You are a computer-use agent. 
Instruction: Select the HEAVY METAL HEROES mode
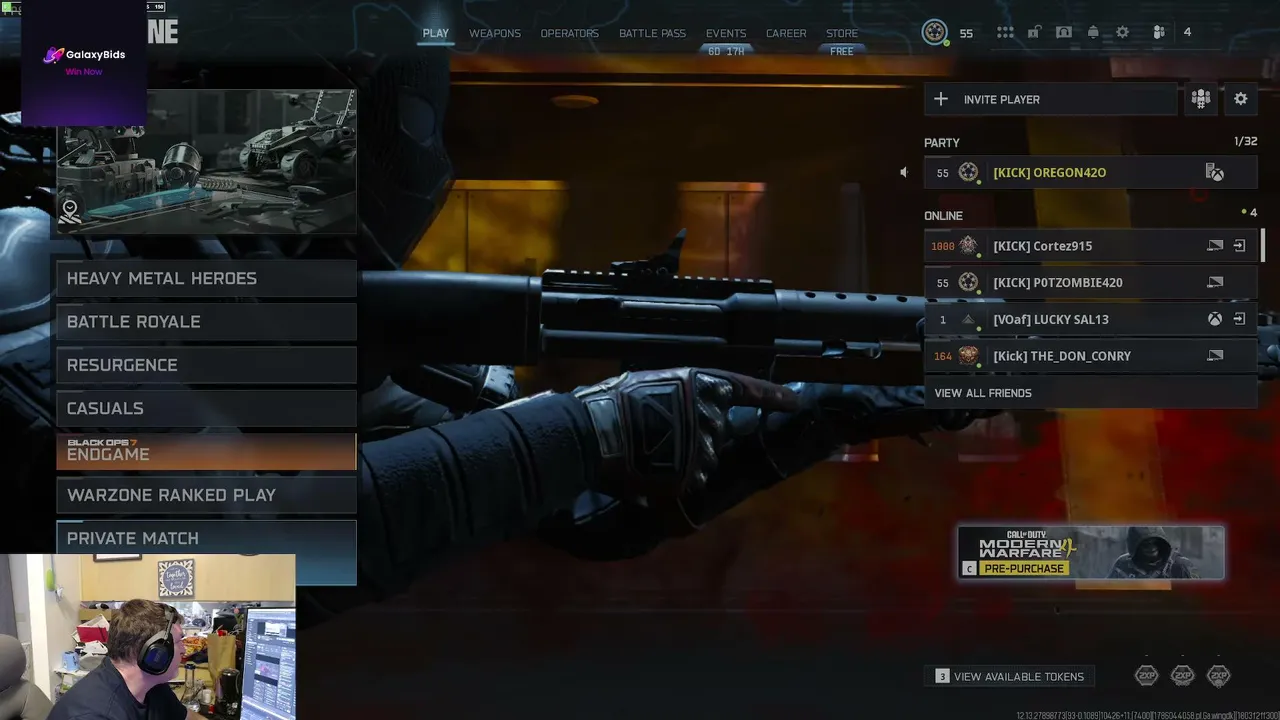click(206, 278)
